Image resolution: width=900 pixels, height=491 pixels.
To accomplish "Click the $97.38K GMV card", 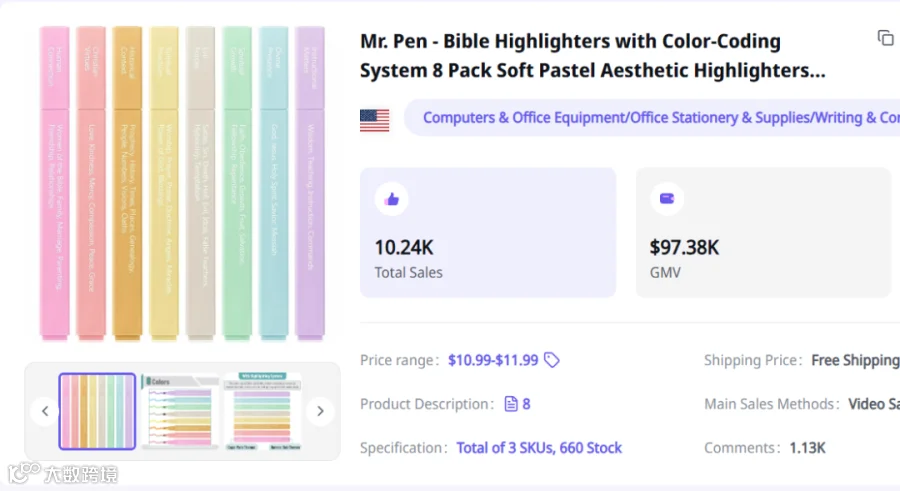I will 763,233.
